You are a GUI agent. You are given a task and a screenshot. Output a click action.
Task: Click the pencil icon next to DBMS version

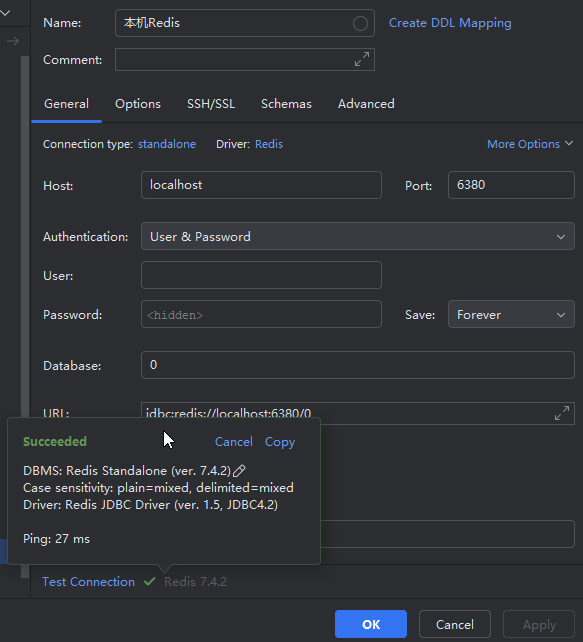pos(239,471)
